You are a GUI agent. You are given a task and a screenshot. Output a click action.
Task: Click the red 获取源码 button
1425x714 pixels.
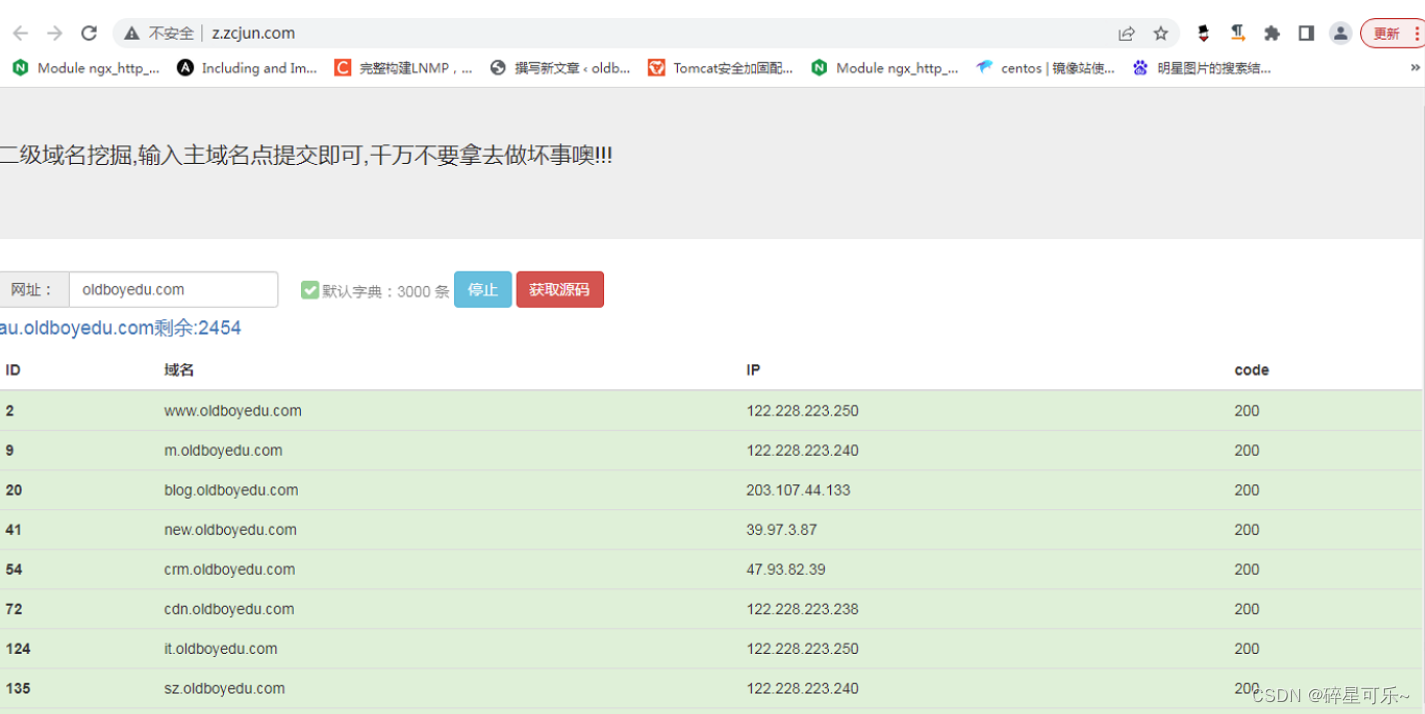point(560,290)
